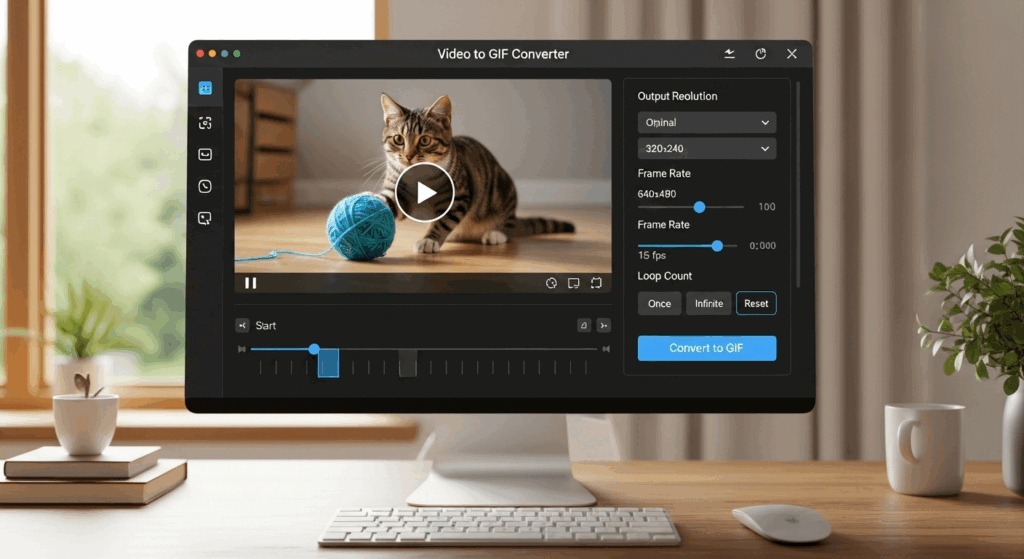Click the screen-shaped icon in the video control bar

pyautogui.click(x=573, y=283)
